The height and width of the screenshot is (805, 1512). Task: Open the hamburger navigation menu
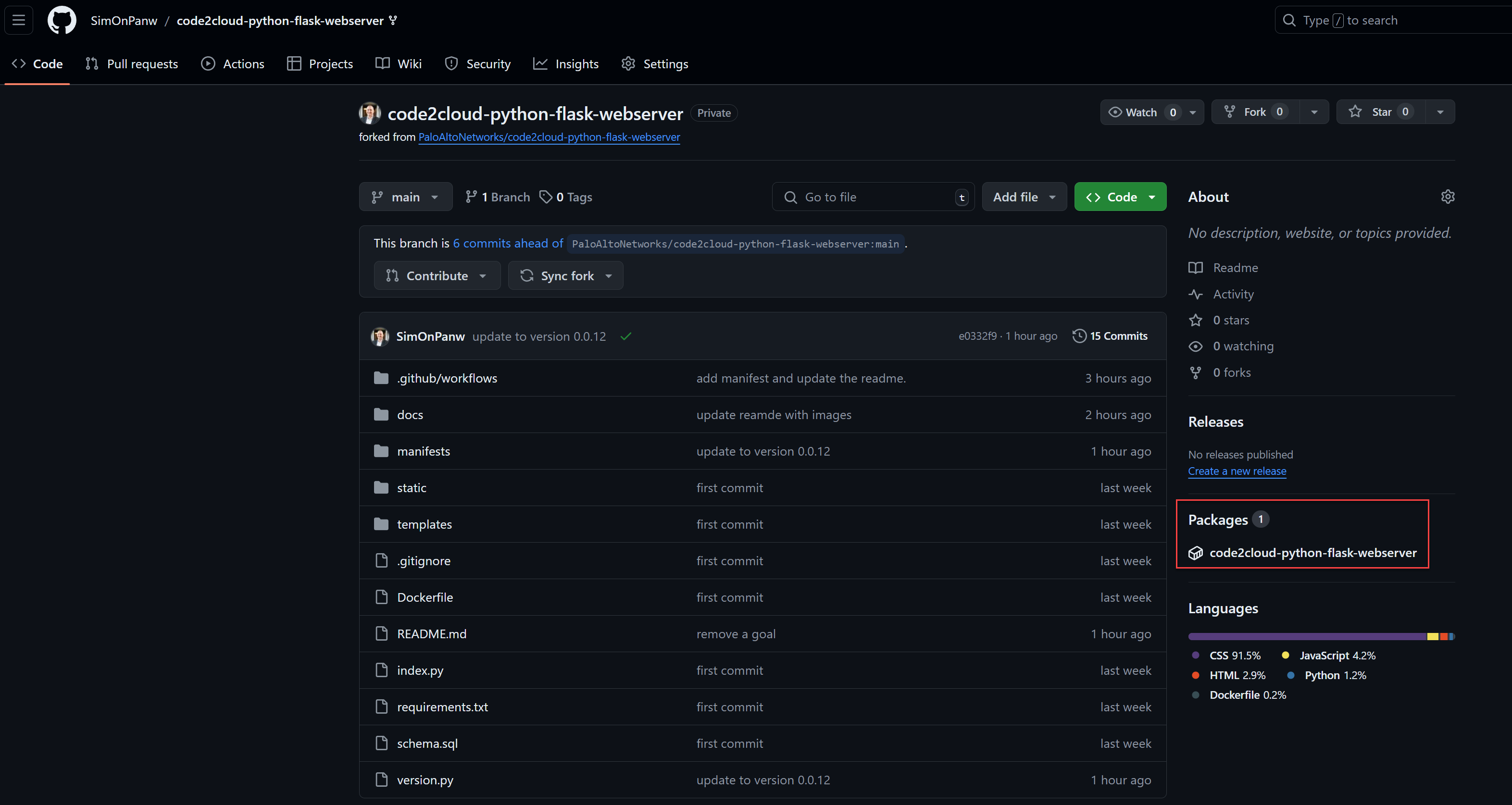(x=19, y=20)
